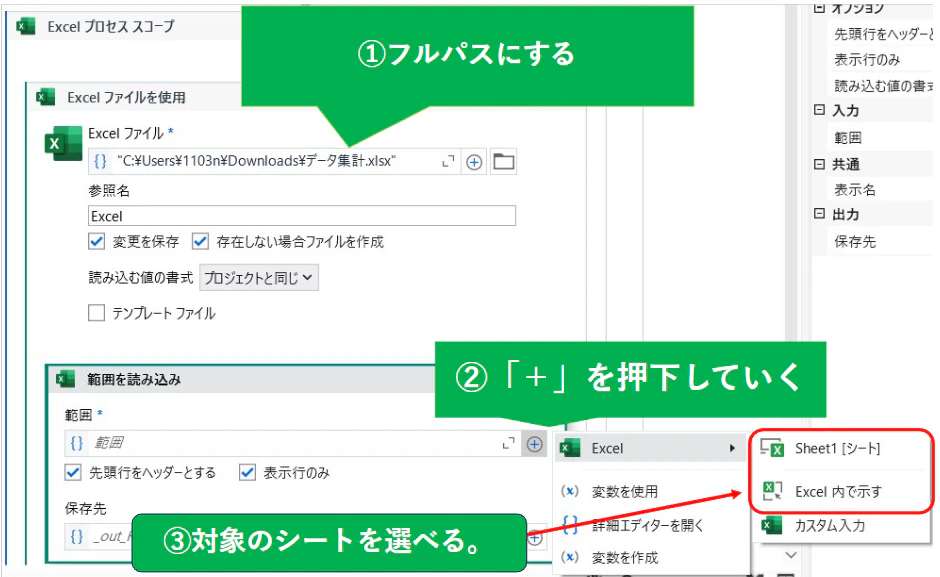
Task: Toggle 変更を保存 checkbox
Action: pos(97,241)
